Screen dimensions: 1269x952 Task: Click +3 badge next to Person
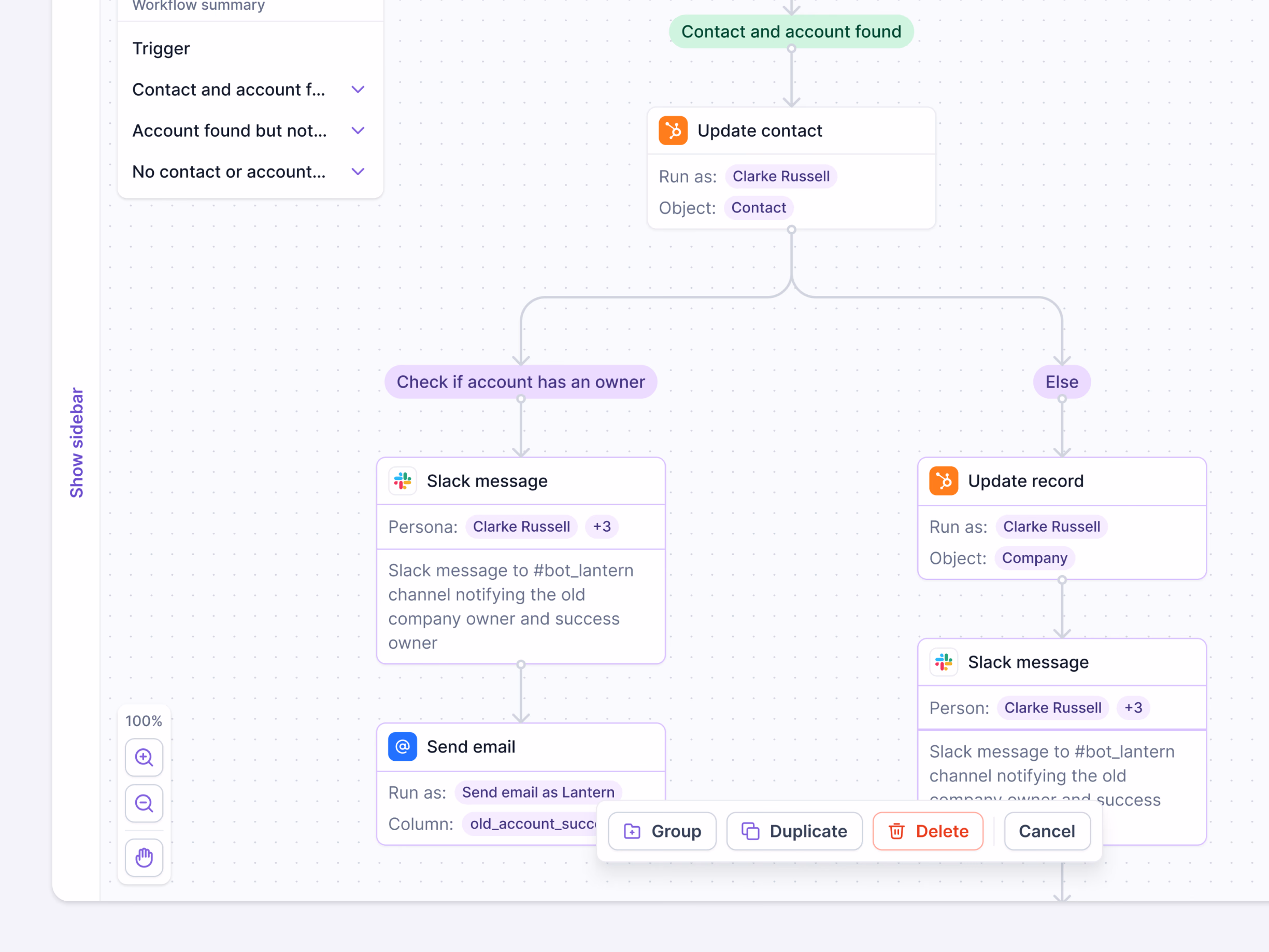click(1133, 708)
